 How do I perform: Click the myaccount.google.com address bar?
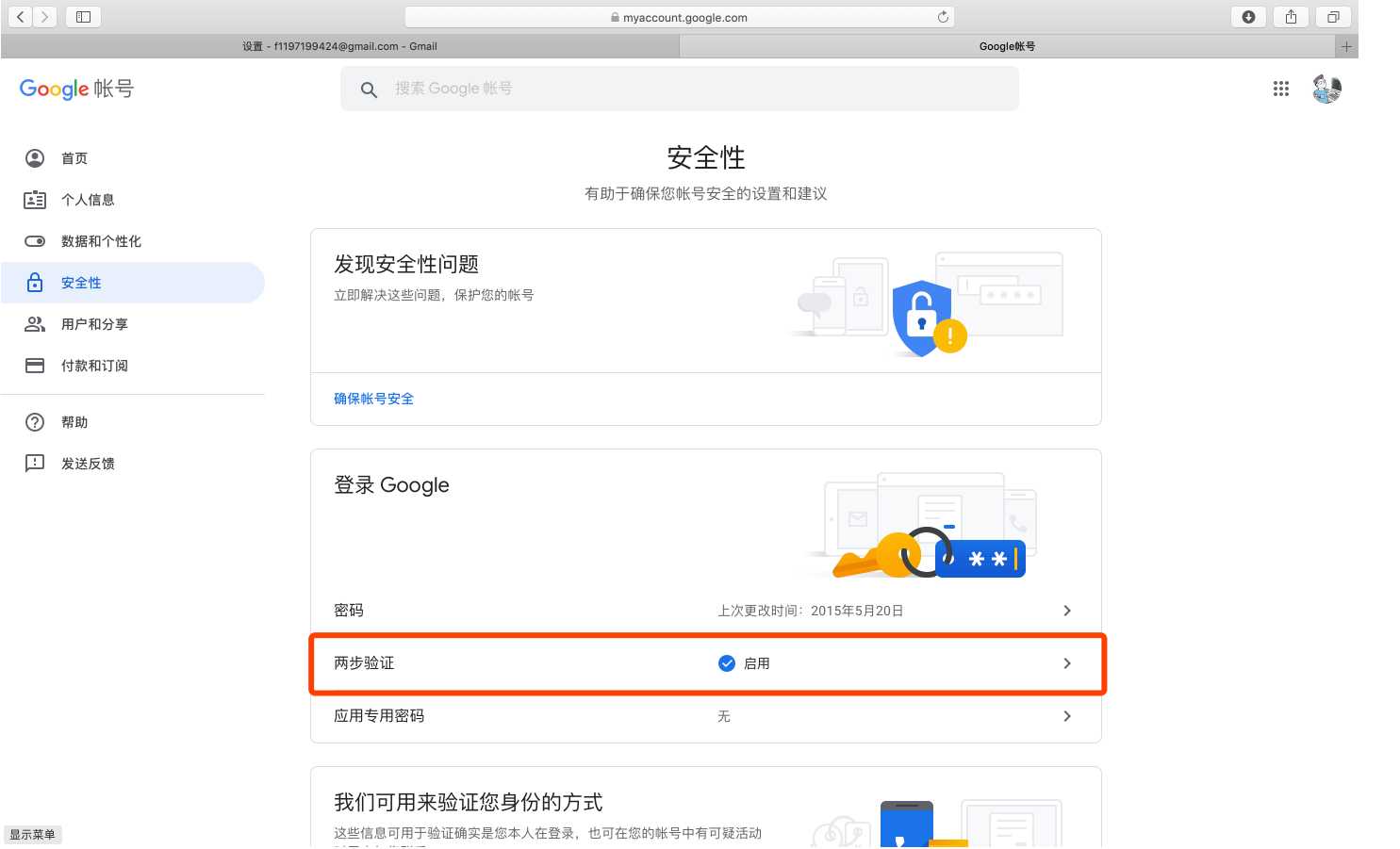click(x=680, y=17)
